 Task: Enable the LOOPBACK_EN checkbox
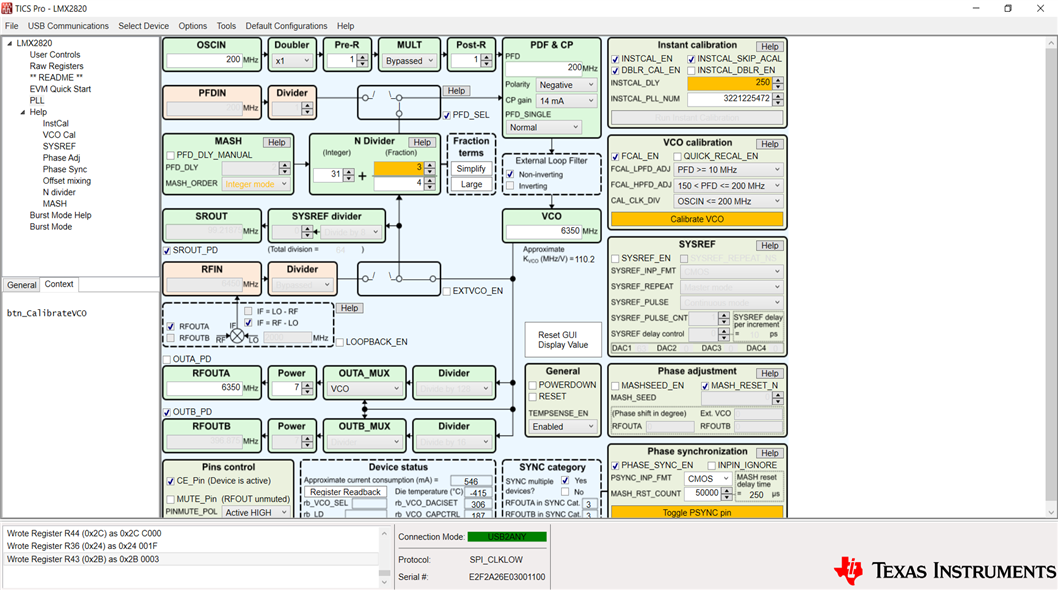click(x=339, y=342)
